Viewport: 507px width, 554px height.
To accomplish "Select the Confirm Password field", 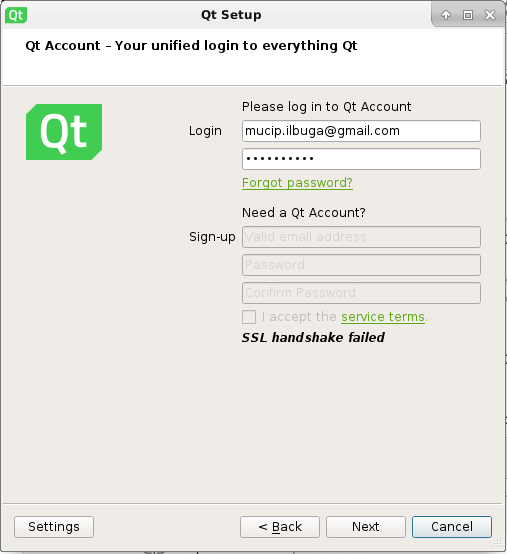I will 361,293.
